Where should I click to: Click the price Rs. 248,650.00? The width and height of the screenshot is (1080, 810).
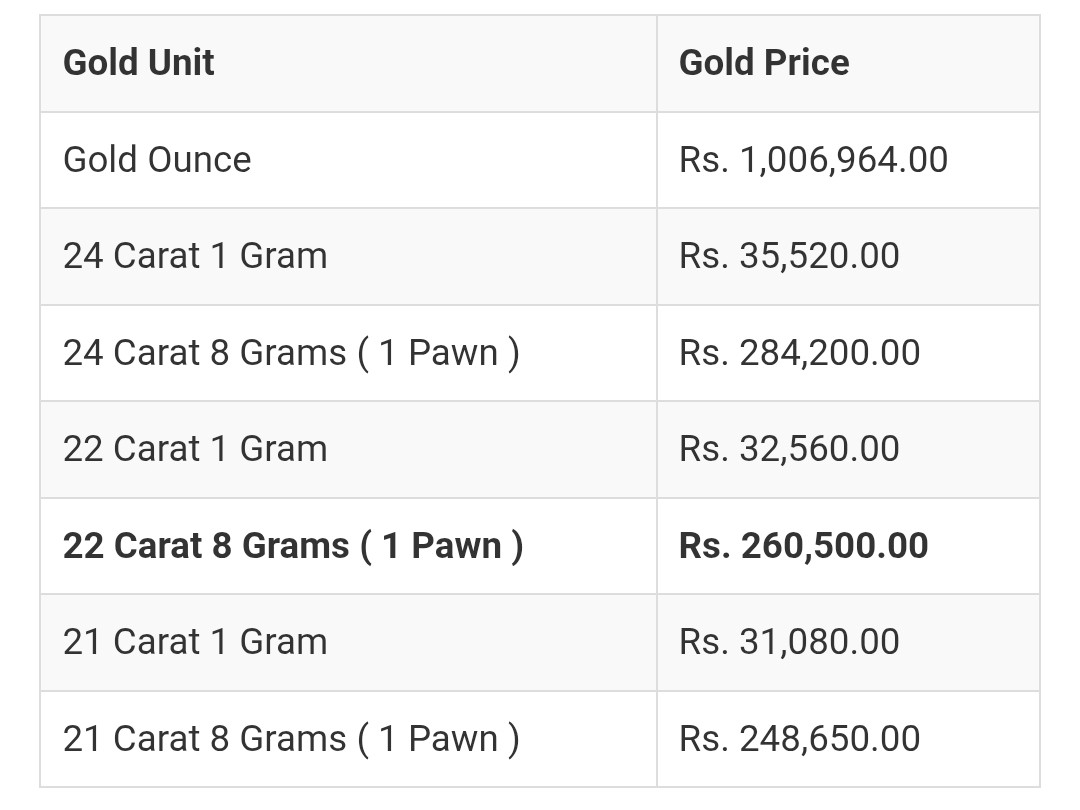point(800,739)
